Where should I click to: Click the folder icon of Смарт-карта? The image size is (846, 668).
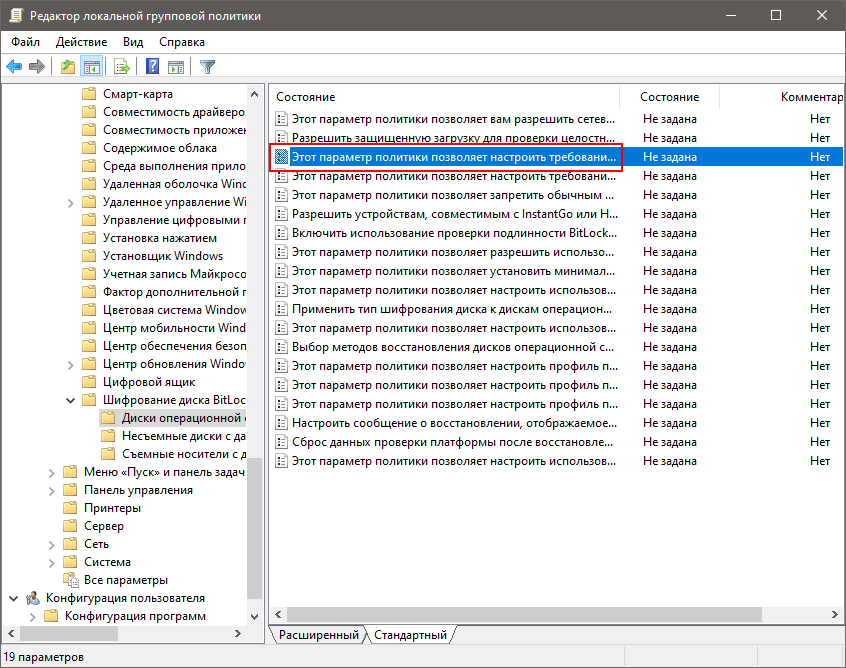(x=89, y=94)
